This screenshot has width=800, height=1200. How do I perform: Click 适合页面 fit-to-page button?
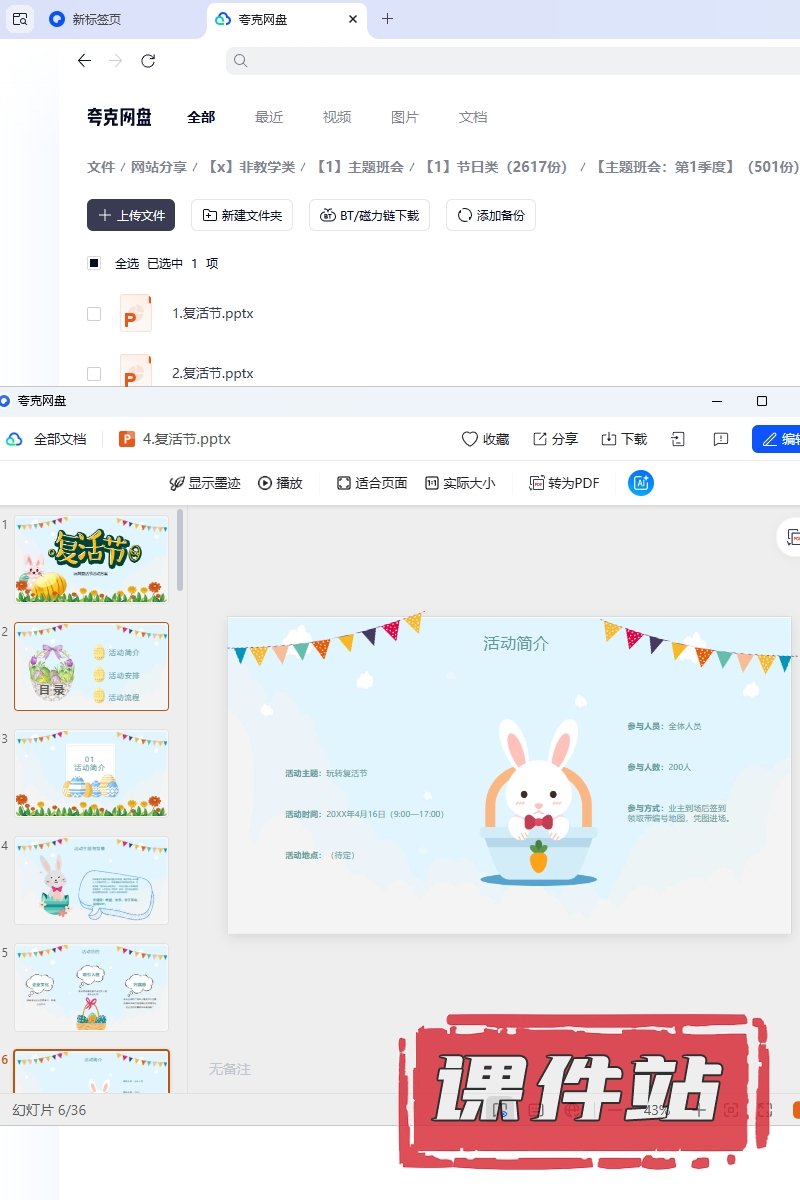372,483
